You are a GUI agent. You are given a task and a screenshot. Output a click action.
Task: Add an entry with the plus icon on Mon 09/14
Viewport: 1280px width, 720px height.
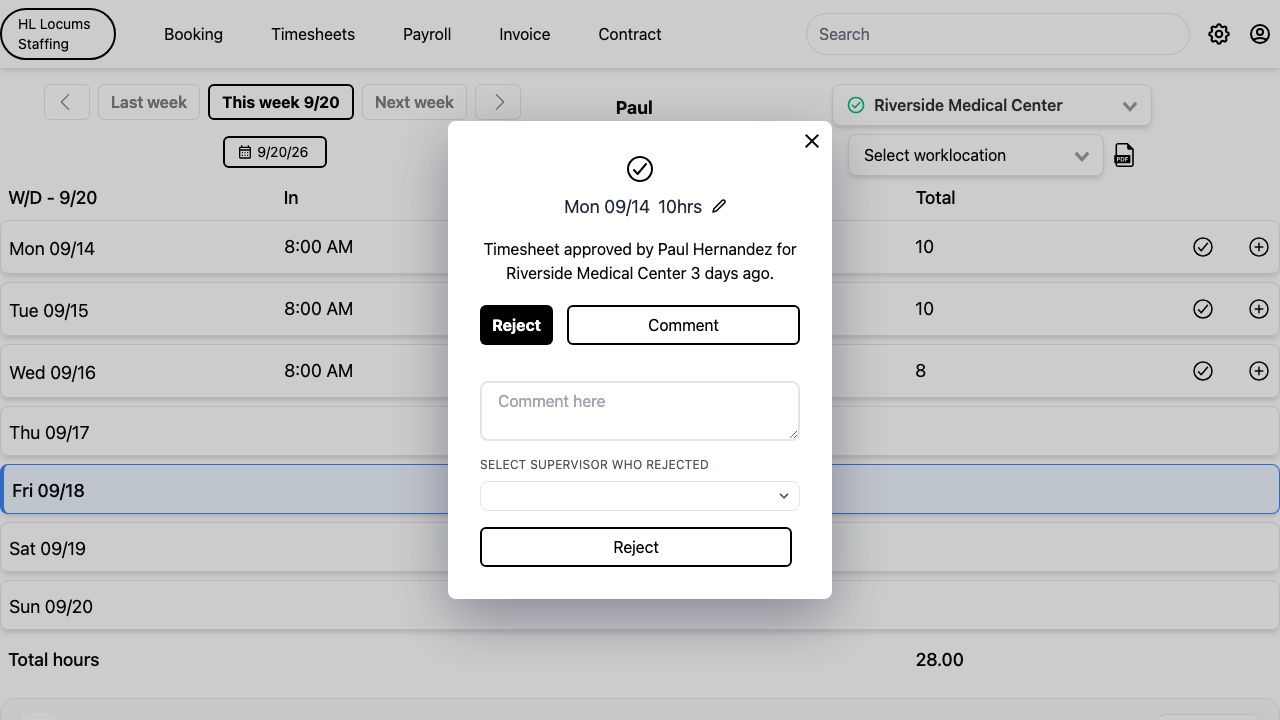[1259, 247]
